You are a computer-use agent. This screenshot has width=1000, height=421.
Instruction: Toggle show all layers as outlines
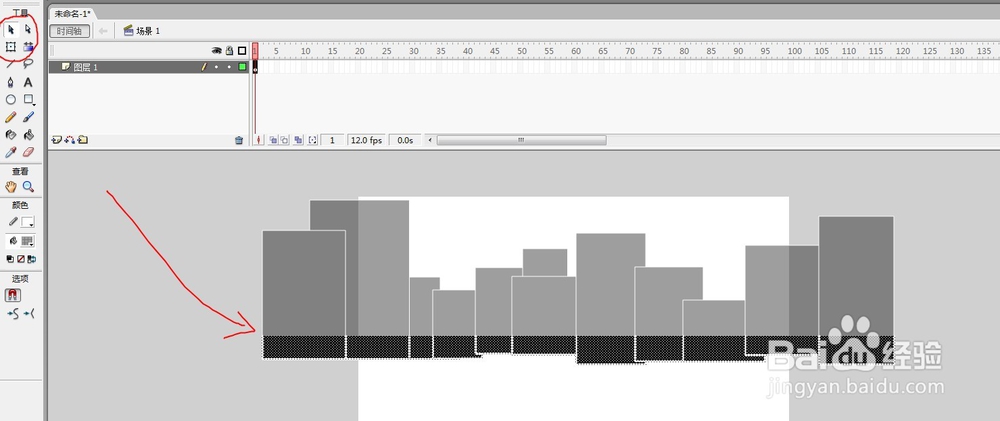tap(242, 50)
